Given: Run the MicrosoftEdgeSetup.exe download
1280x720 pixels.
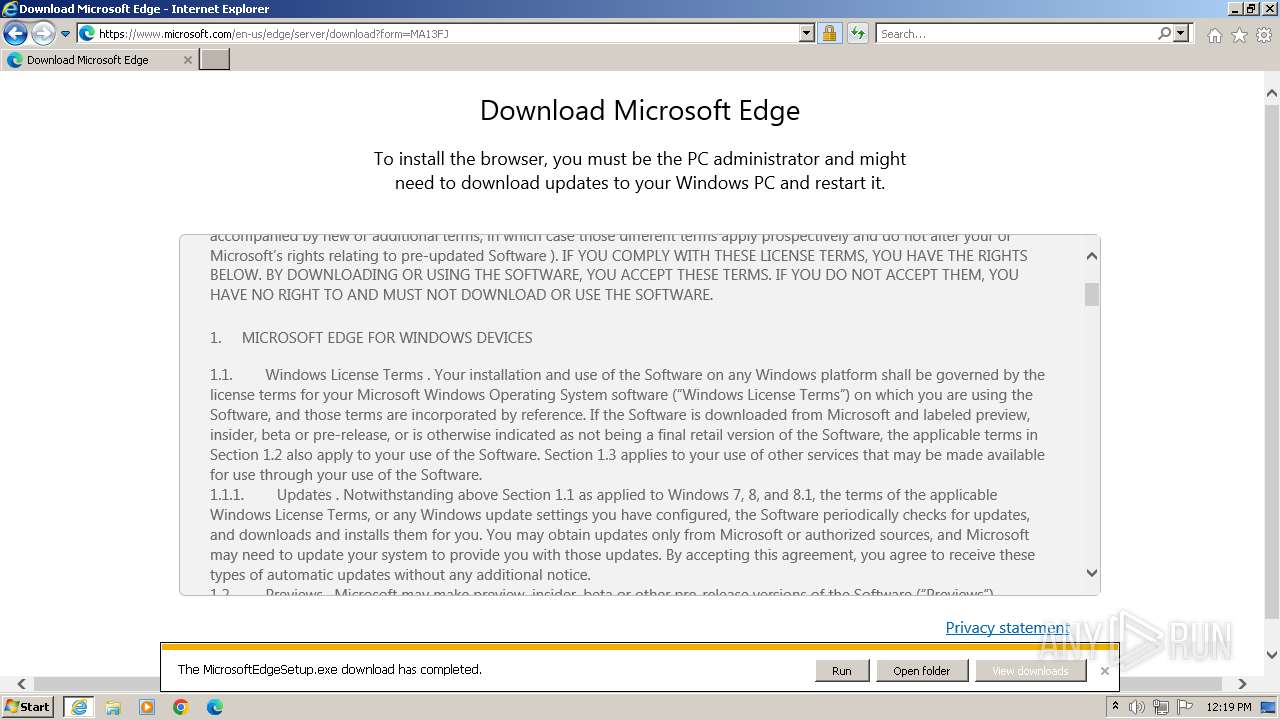Looking at the screenshot, I should (842, 671).
